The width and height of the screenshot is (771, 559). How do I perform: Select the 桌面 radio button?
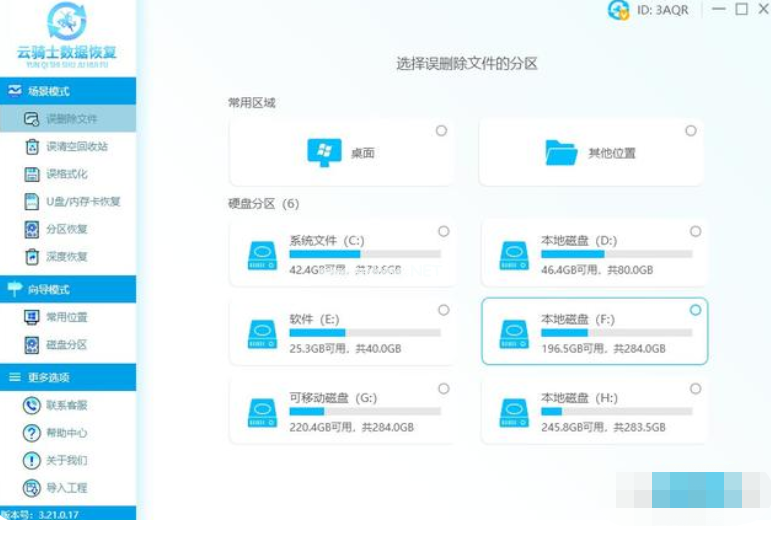441,131
